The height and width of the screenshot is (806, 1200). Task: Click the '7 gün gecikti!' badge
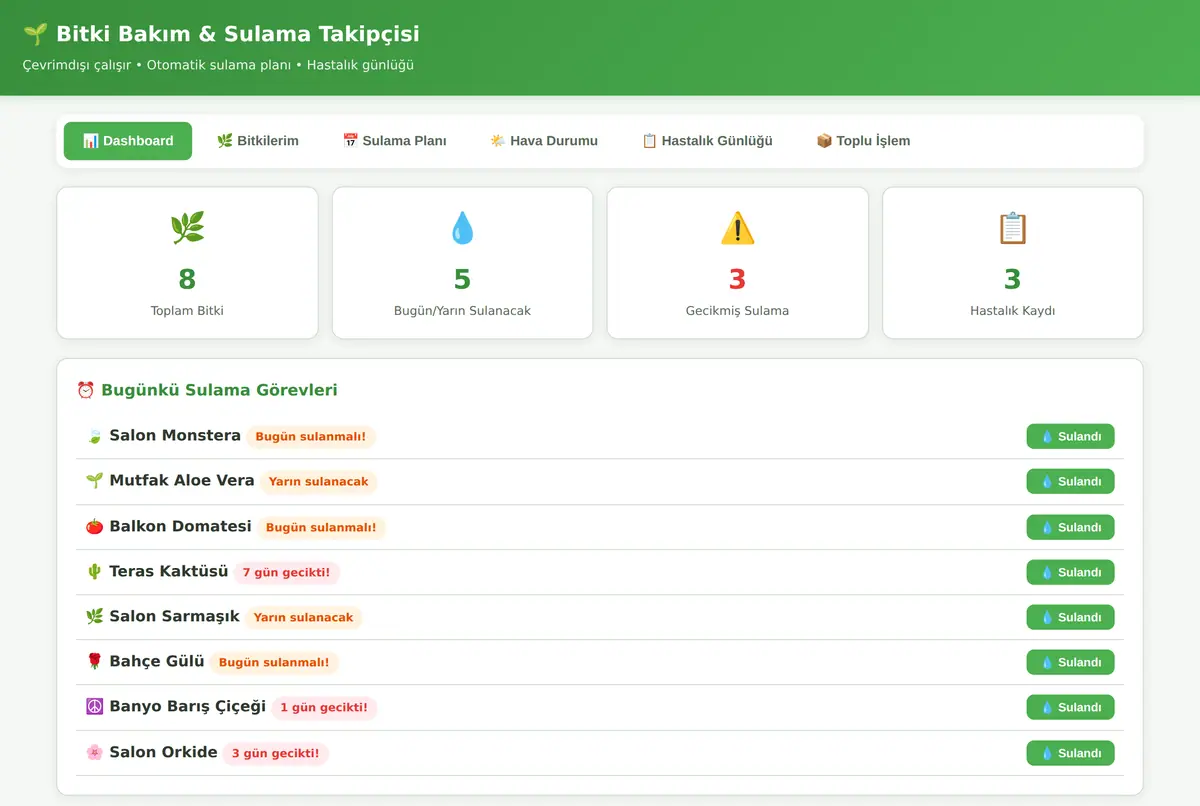coord(287,573)
